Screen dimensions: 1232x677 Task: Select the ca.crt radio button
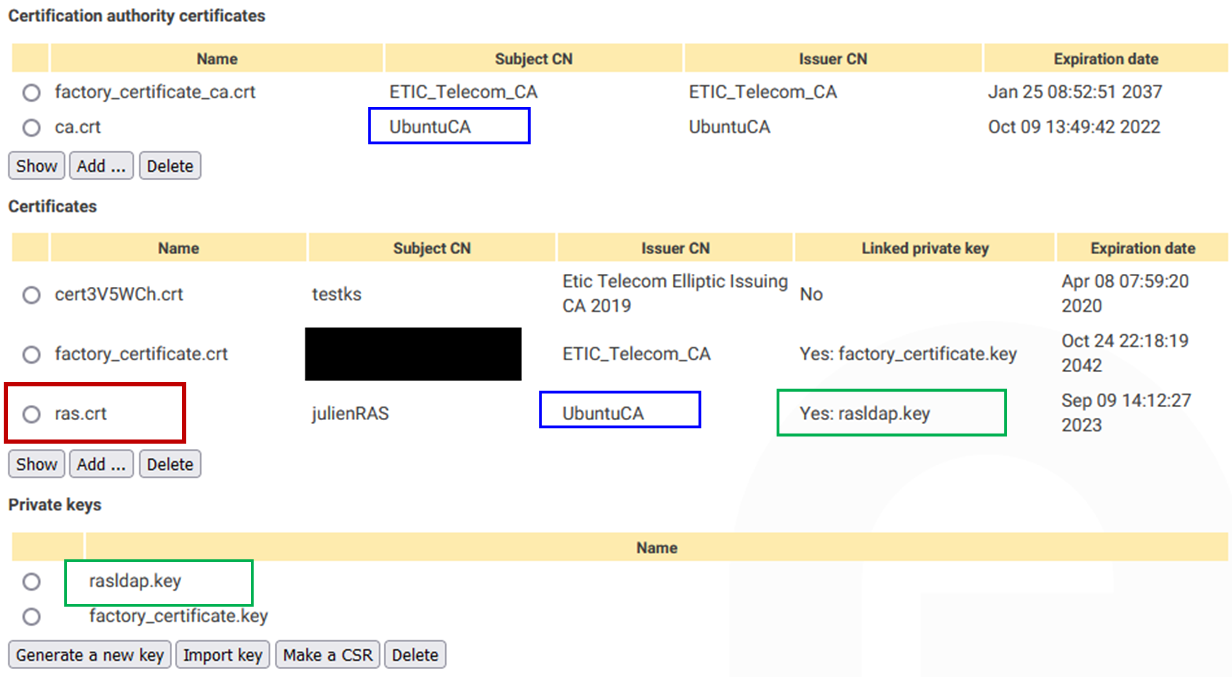tap(32, 128)
